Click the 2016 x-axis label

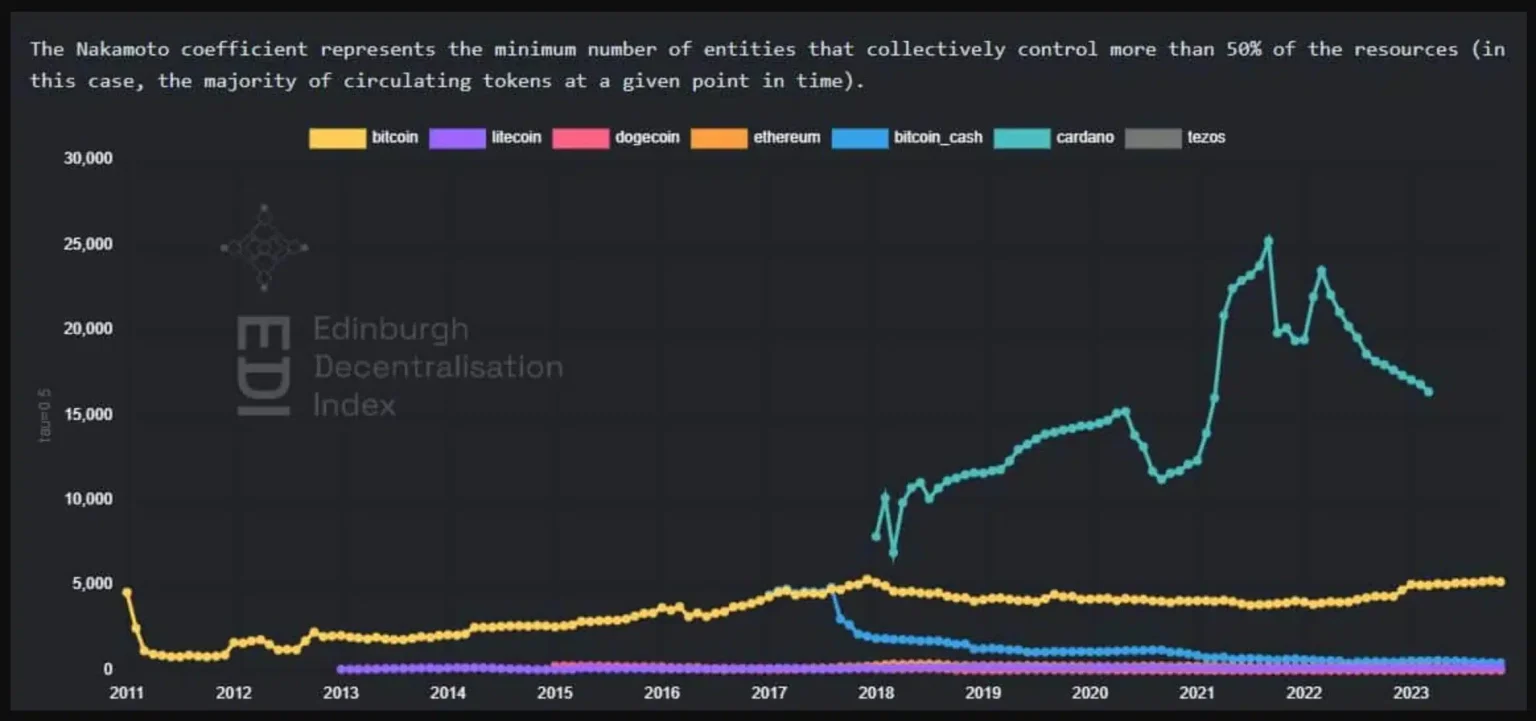coord(661,693)
